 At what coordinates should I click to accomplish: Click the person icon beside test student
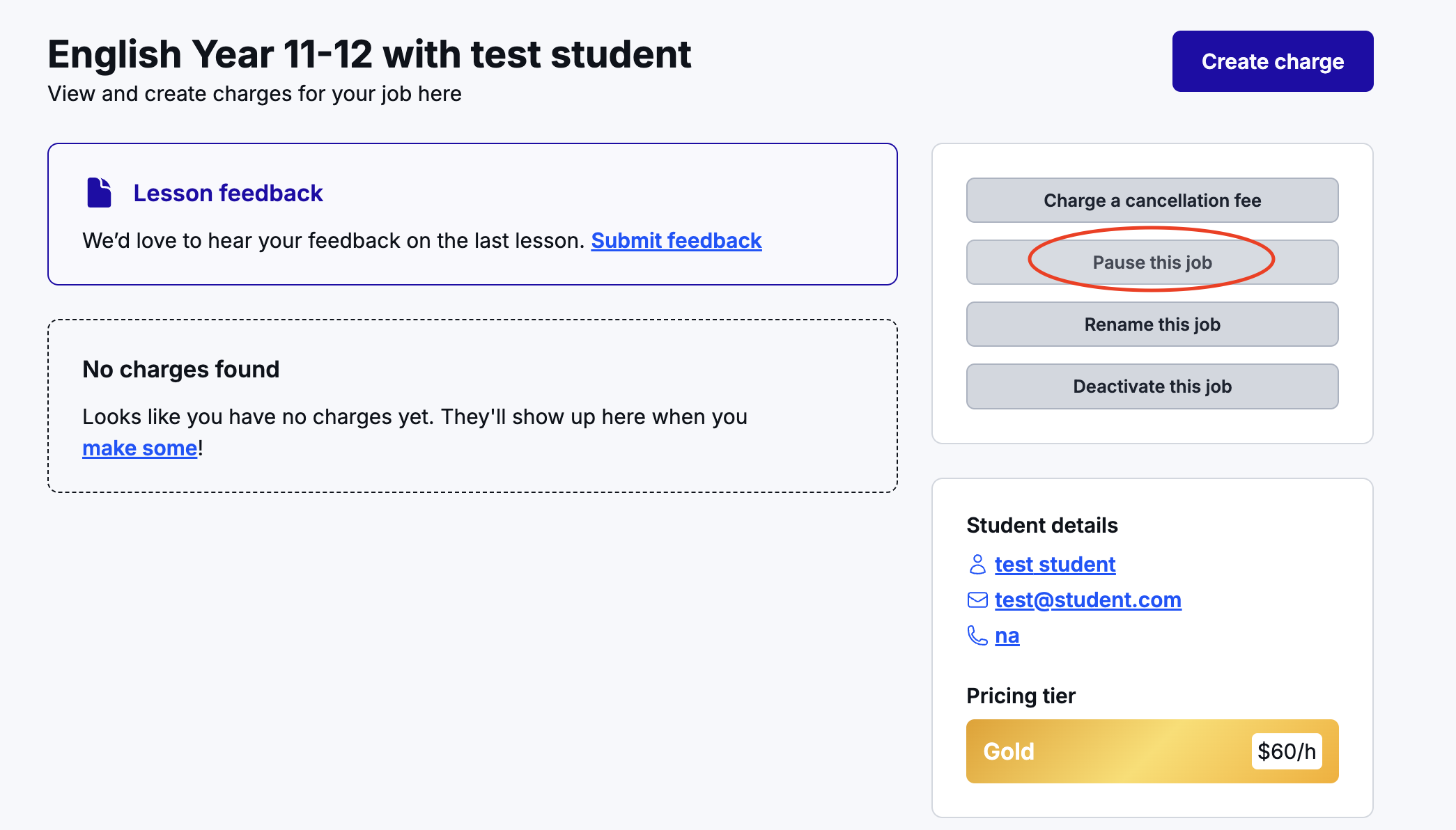pyautogui.click(x=977, y=564)
